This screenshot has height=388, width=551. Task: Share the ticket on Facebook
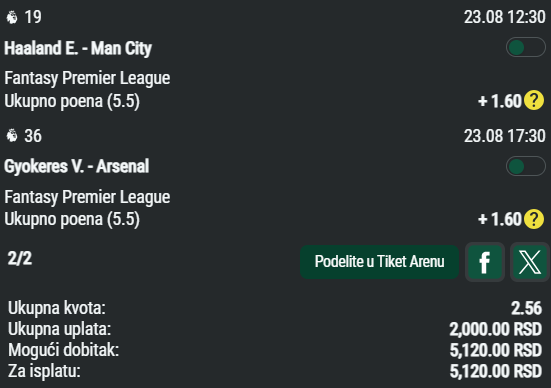coord(485,262)
